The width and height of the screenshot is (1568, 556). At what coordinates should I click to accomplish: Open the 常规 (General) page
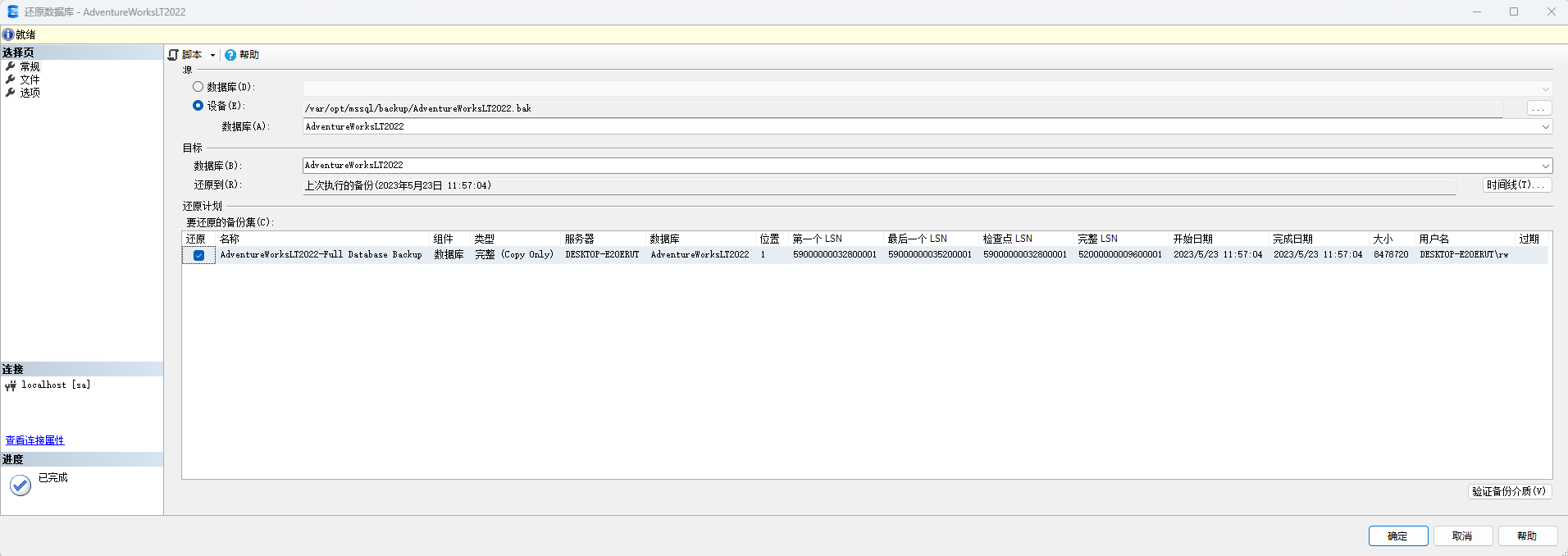tap(30, 66)
